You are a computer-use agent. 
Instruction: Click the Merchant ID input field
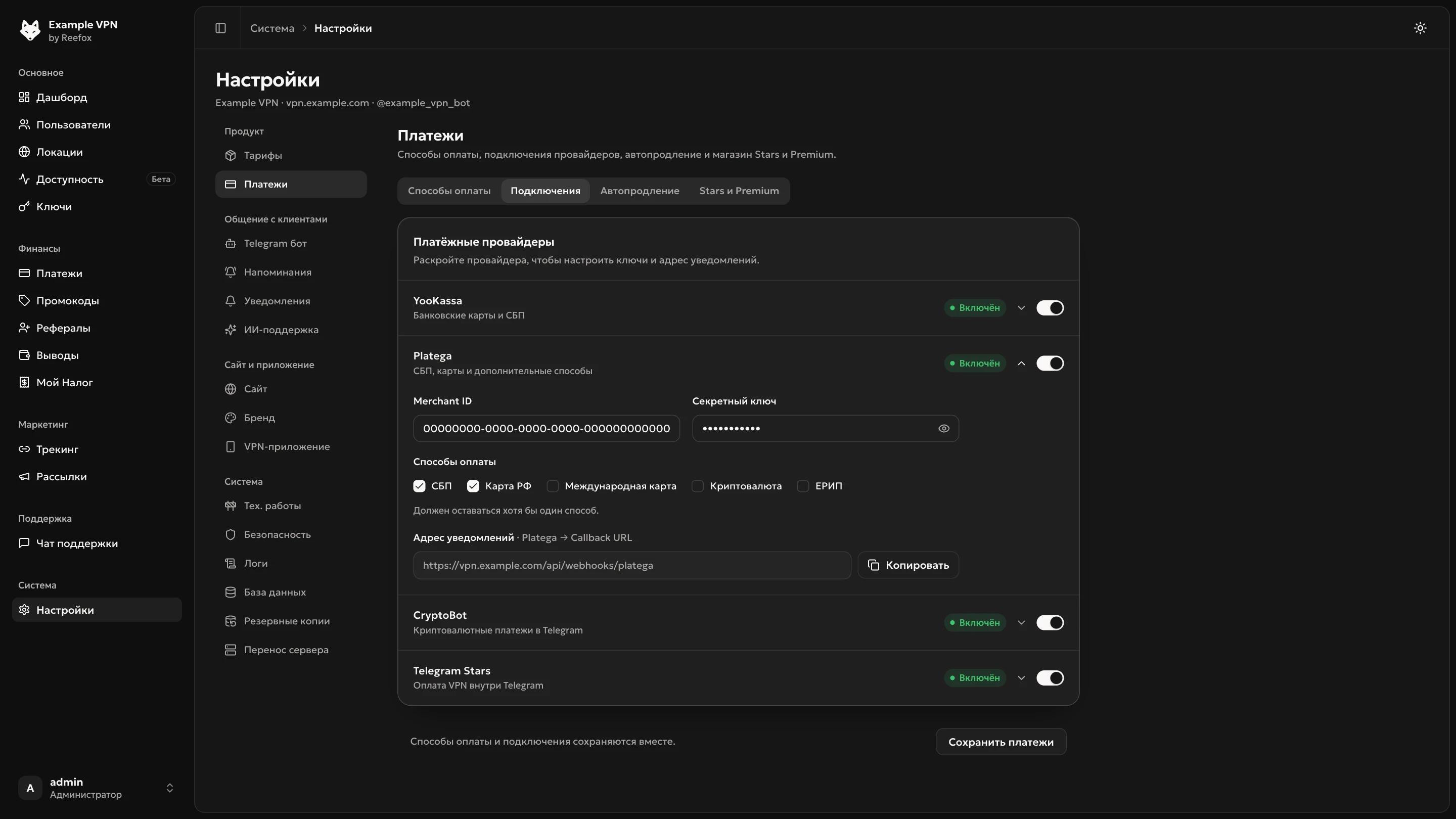click(x=546, y=428)
